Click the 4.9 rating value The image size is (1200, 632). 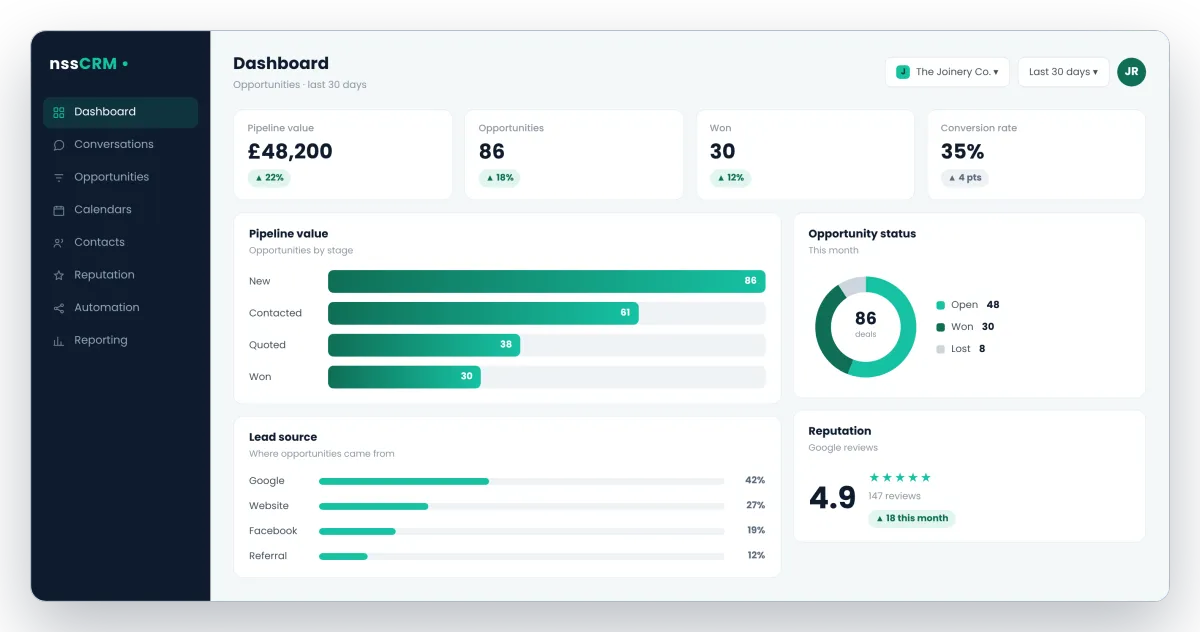click(832, 498)
